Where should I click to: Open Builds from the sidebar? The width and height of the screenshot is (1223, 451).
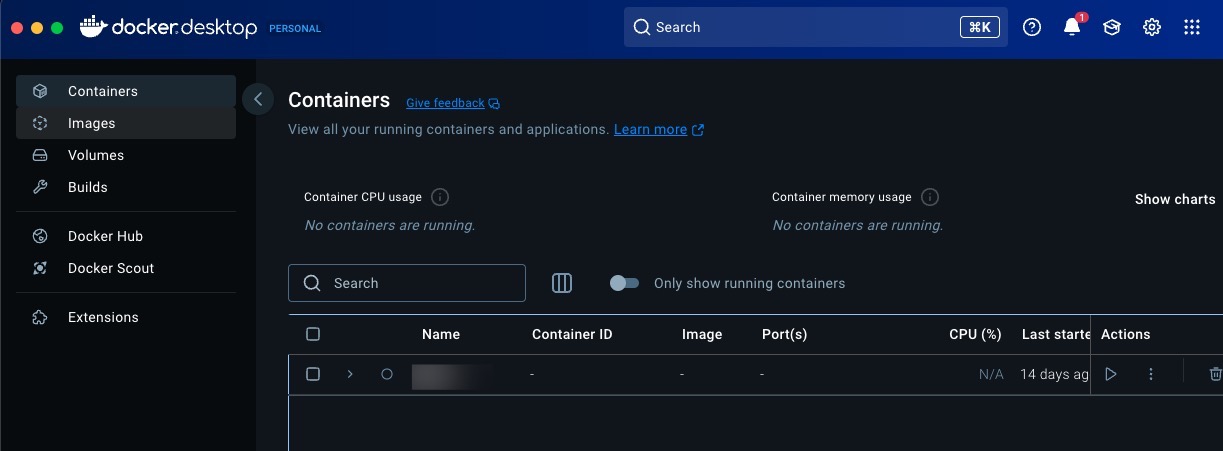pyautogui.click(x=126, y=187)
